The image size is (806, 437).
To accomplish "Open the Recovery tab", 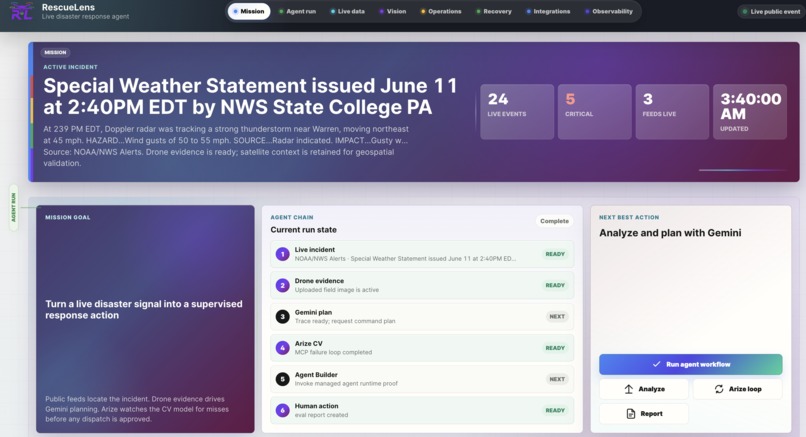I will [x=494, y=11].
